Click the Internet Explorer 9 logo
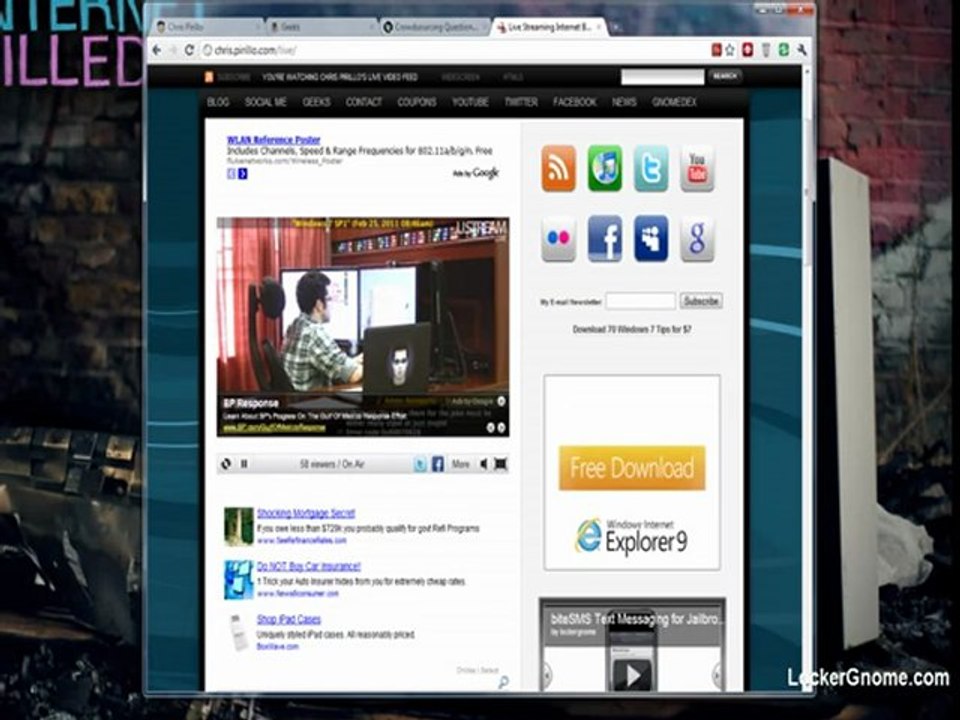This screenshot has height=720, width=960. [x=632, y=537]
